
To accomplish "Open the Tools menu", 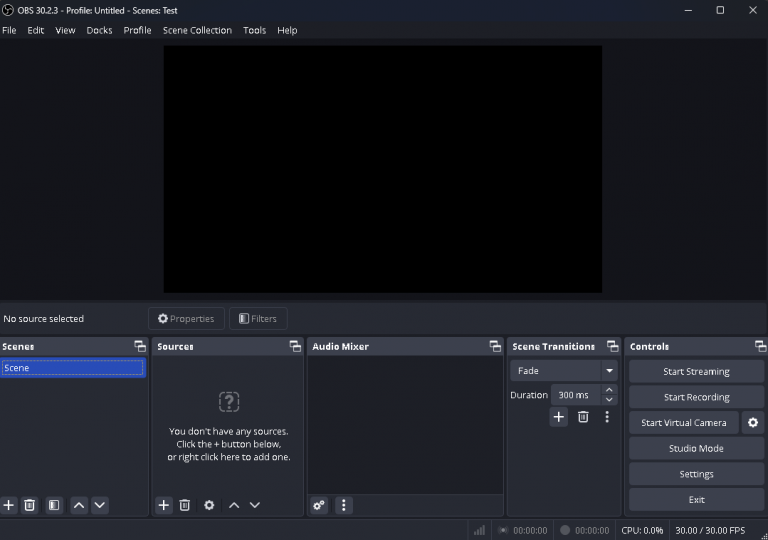I will 254,30.
